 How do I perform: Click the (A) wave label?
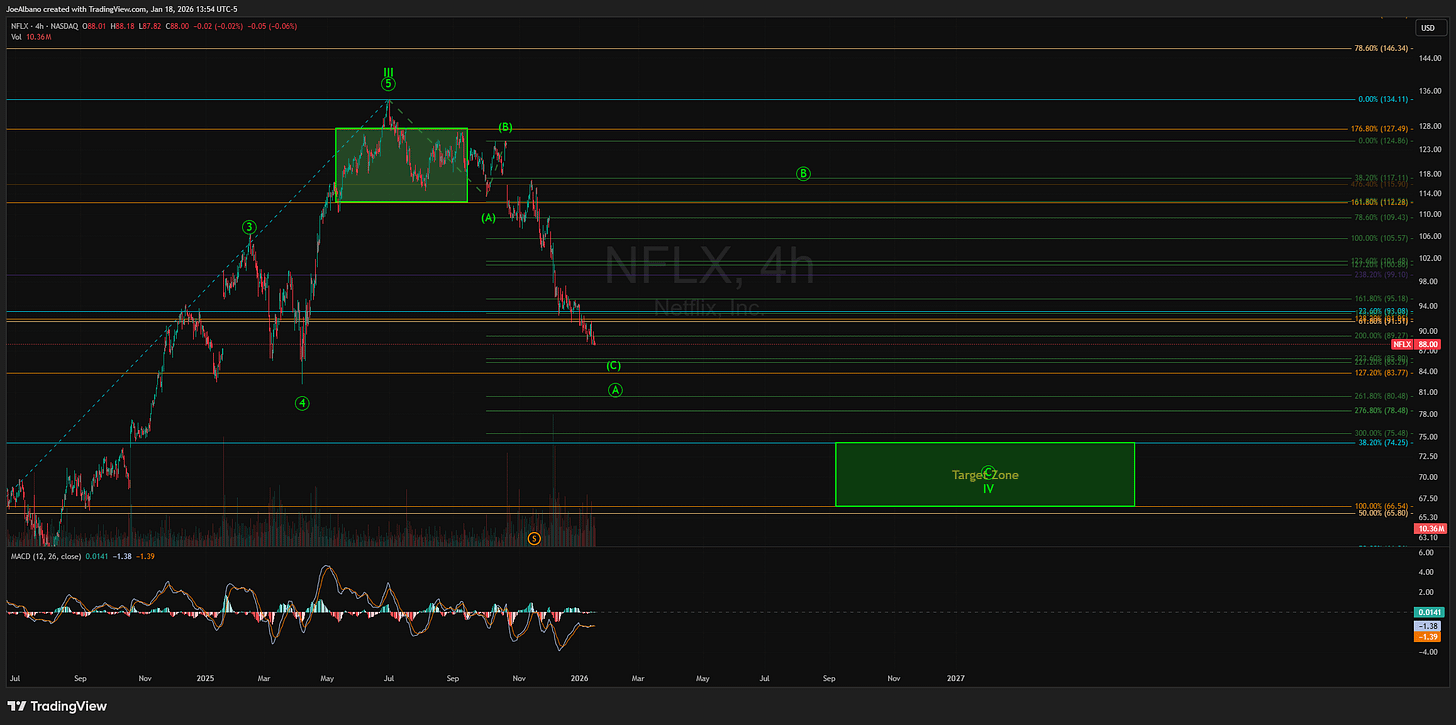click(488, 217)
